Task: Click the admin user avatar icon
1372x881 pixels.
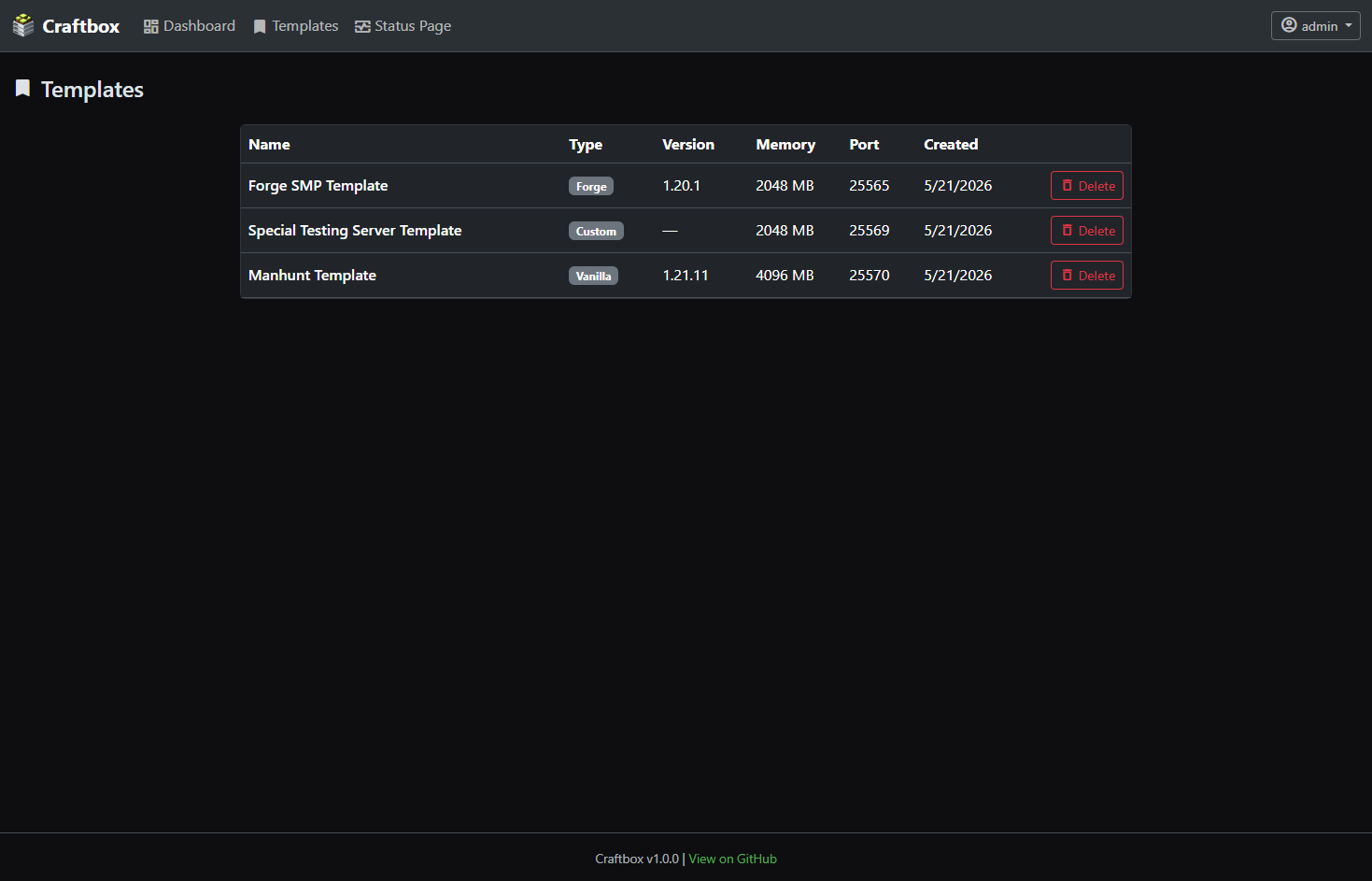Action: 1289,25
